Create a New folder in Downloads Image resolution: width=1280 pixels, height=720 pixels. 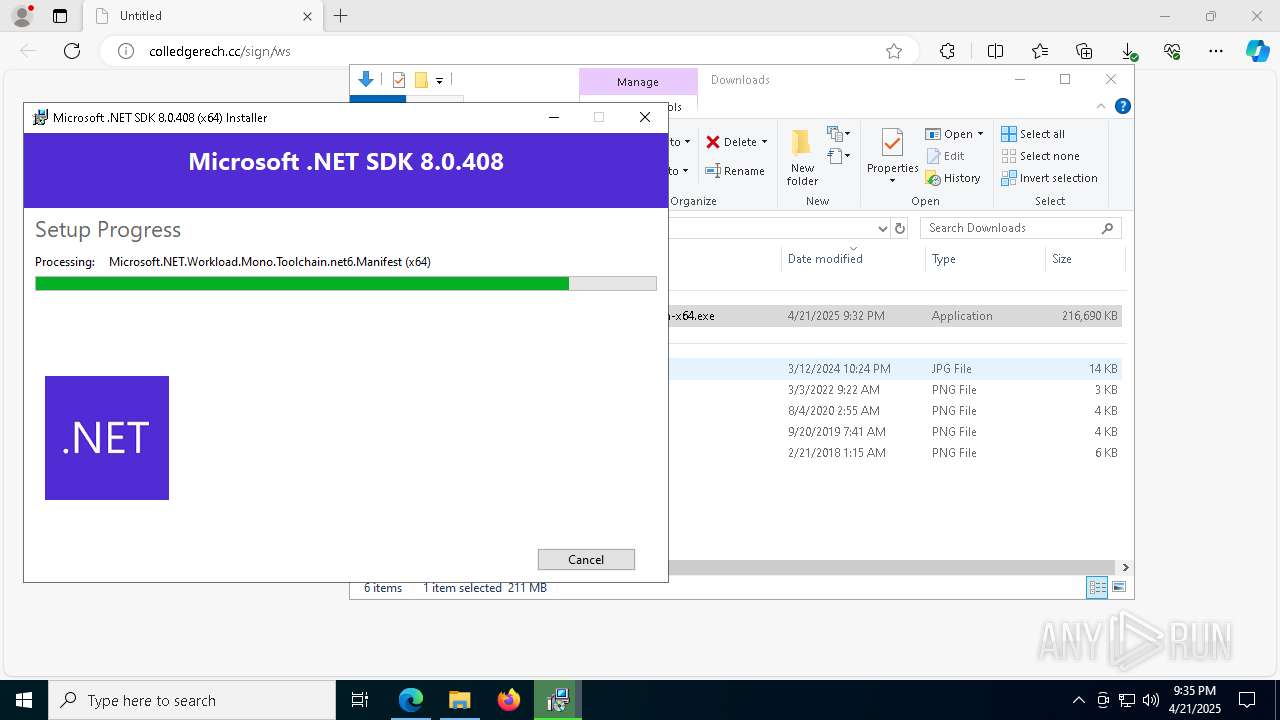[802, 157]
